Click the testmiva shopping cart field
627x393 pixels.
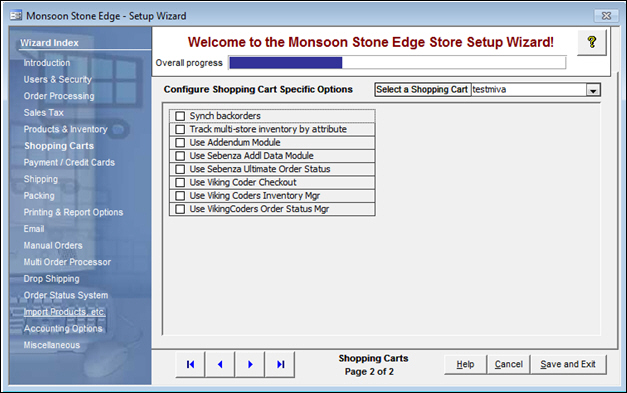529,90
